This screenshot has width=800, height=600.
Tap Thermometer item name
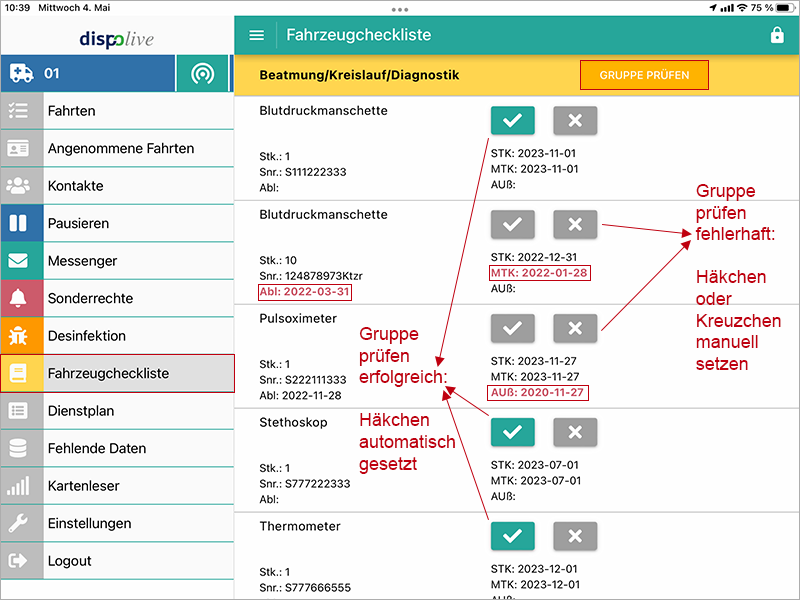click(300, 527)
